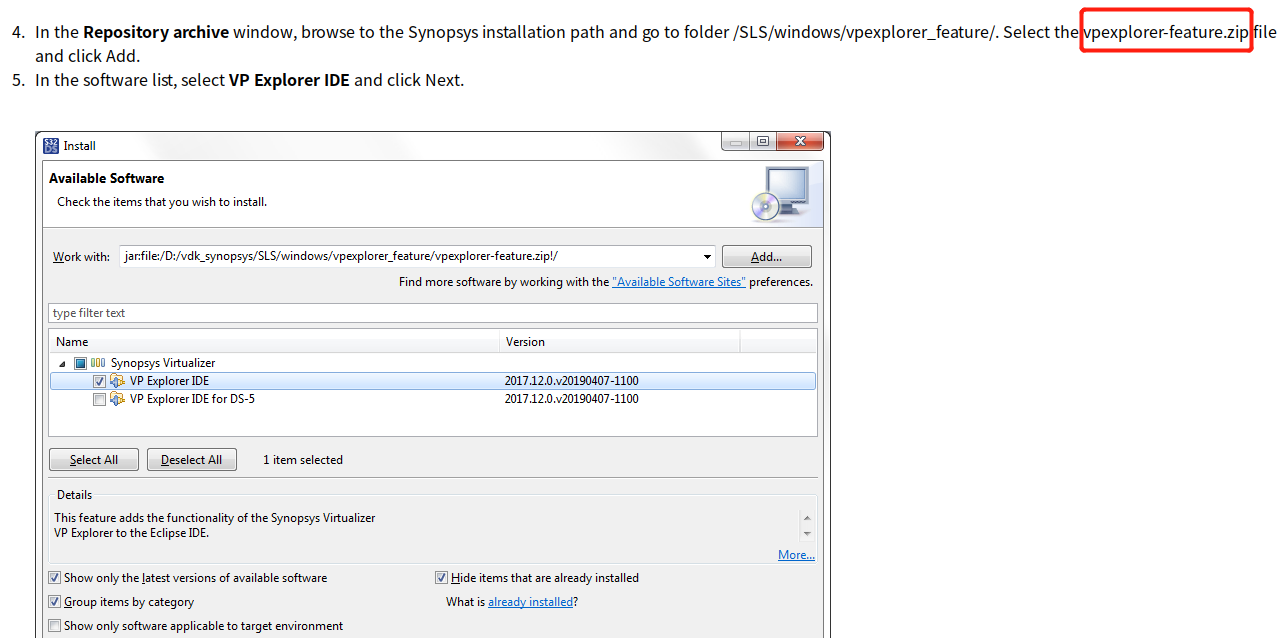Click the VP Explorer IDE for DS-5 feature icon
Image resolution: width=1283 pixels, height=638 pixels.
pyautogui.click(x=117, y=399)
